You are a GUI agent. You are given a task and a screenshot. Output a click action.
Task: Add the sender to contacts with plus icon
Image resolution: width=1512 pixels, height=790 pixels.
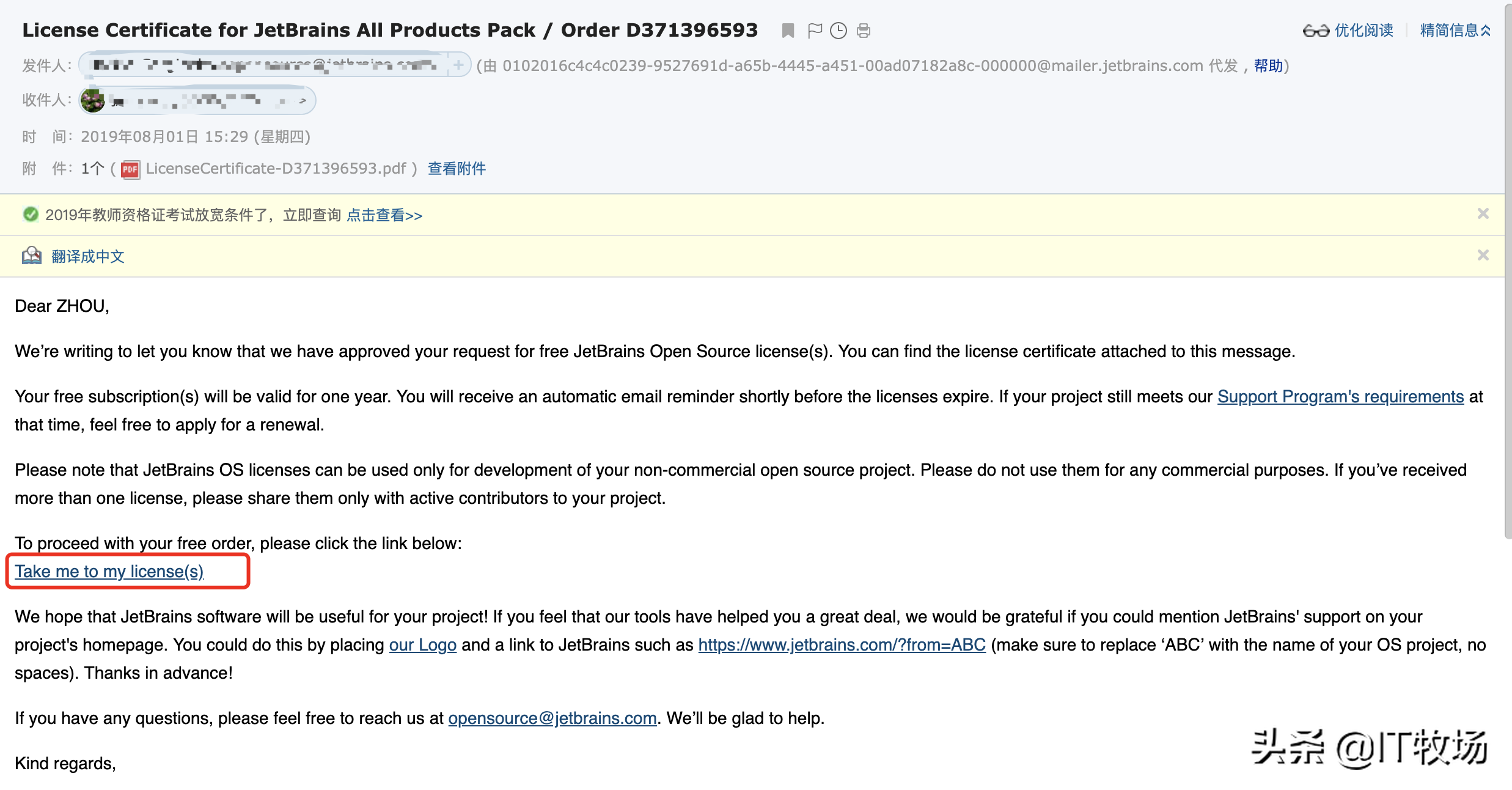[458, 65]
